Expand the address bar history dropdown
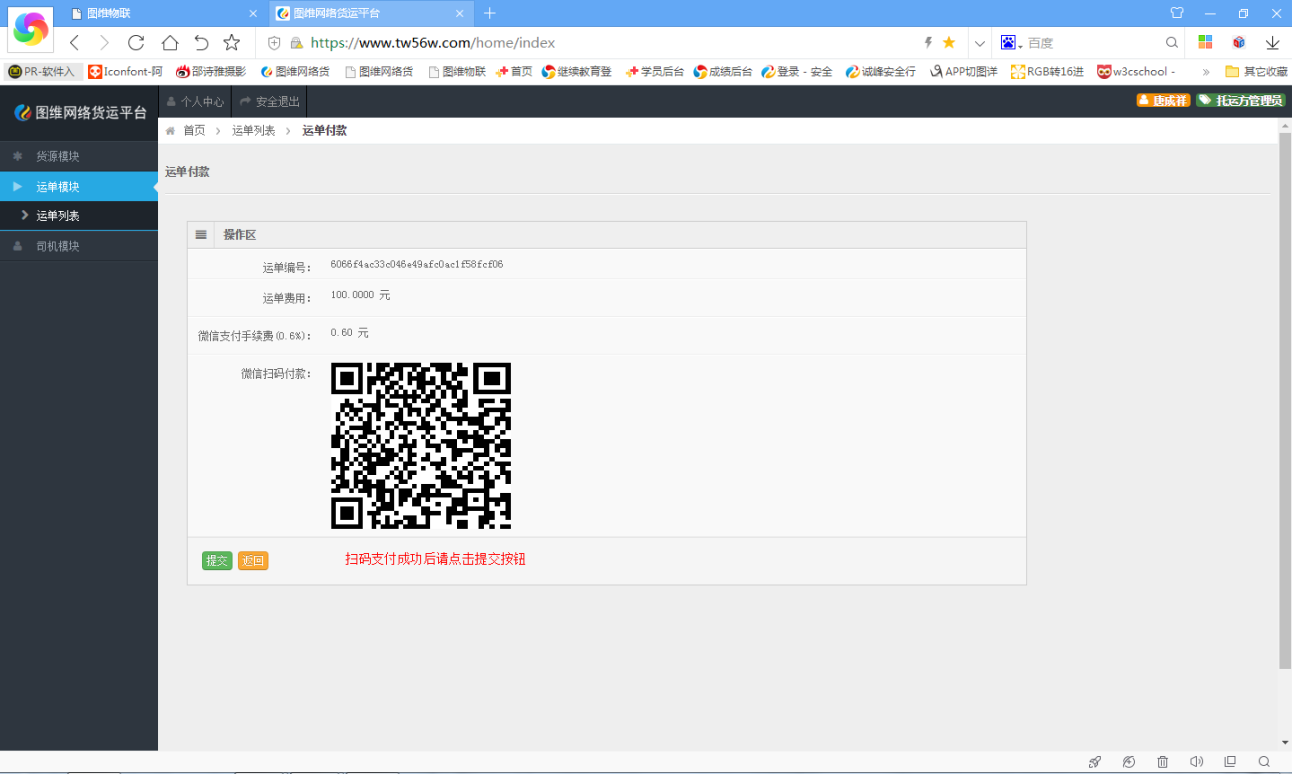 pos(979,43)
